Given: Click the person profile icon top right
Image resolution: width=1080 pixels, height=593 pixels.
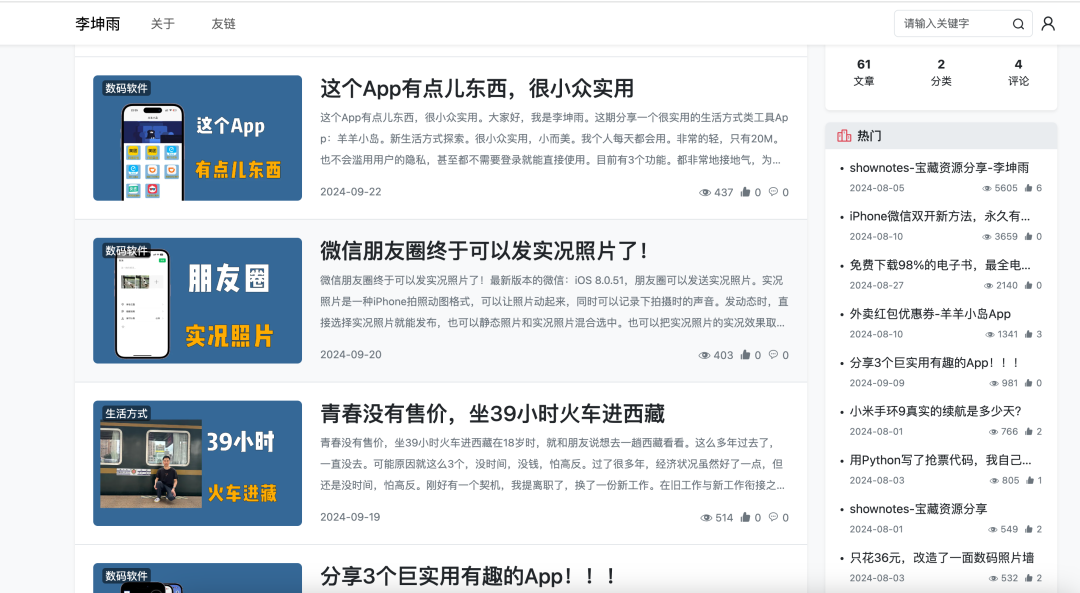Looking at the screenshot, I should click(1048, 23).
